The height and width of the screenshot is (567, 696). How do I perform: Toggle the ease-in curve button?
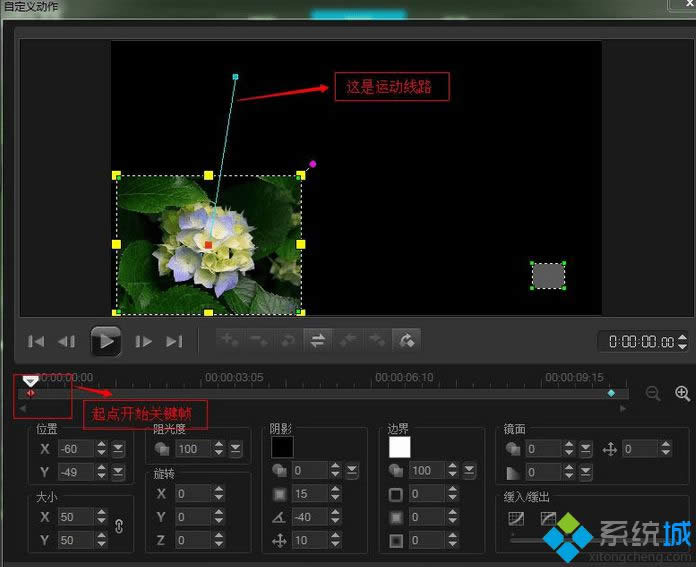[x=517, y=519]
